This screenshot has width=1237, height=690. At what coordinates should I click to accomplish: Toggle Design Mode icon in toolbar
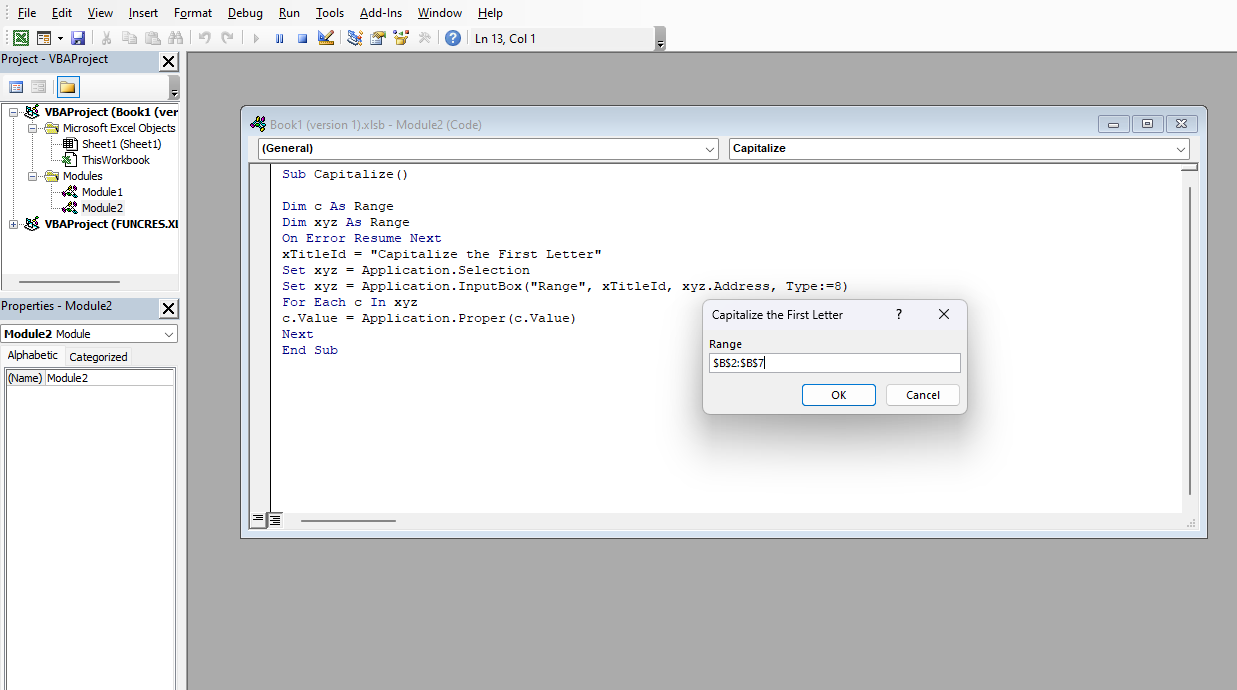coord(326,38)
